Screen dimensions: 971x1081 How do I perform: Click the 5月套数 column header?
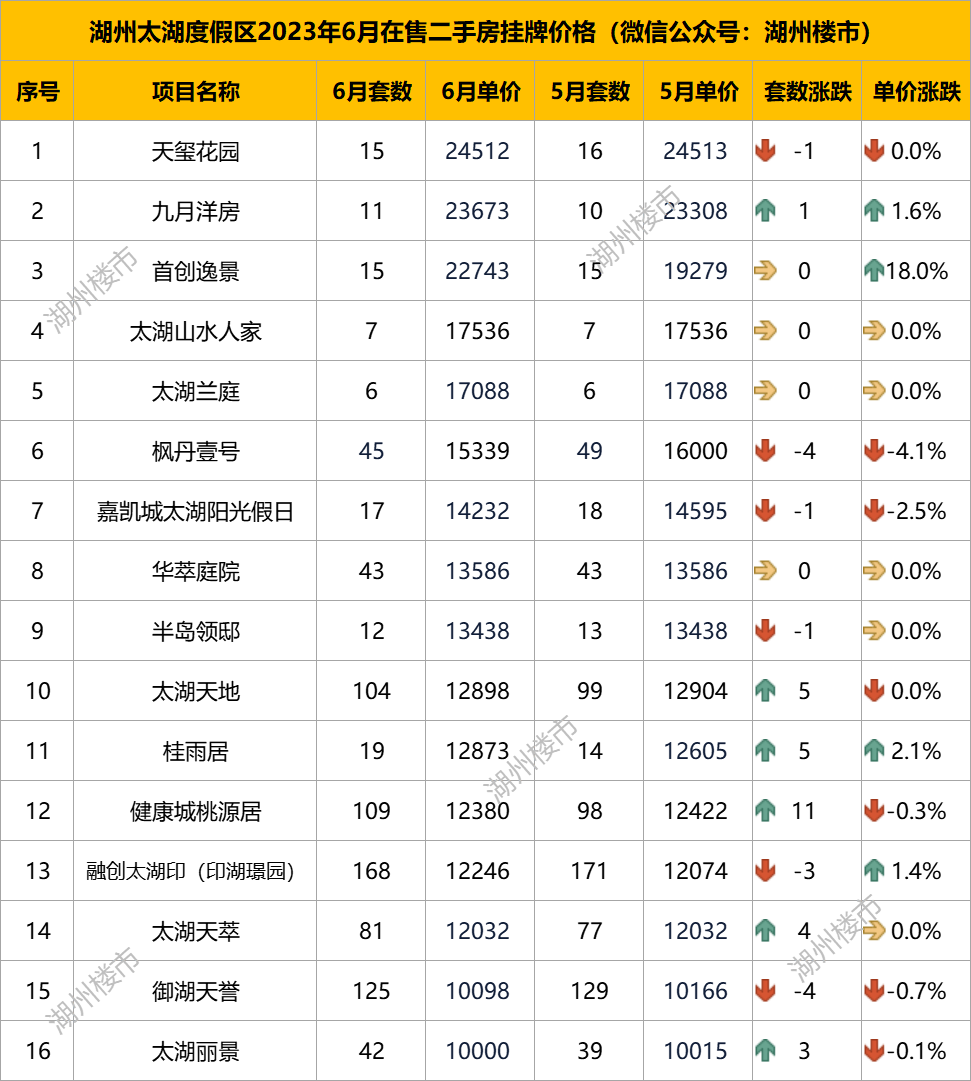pyautogui.click(x=590, y=91)
